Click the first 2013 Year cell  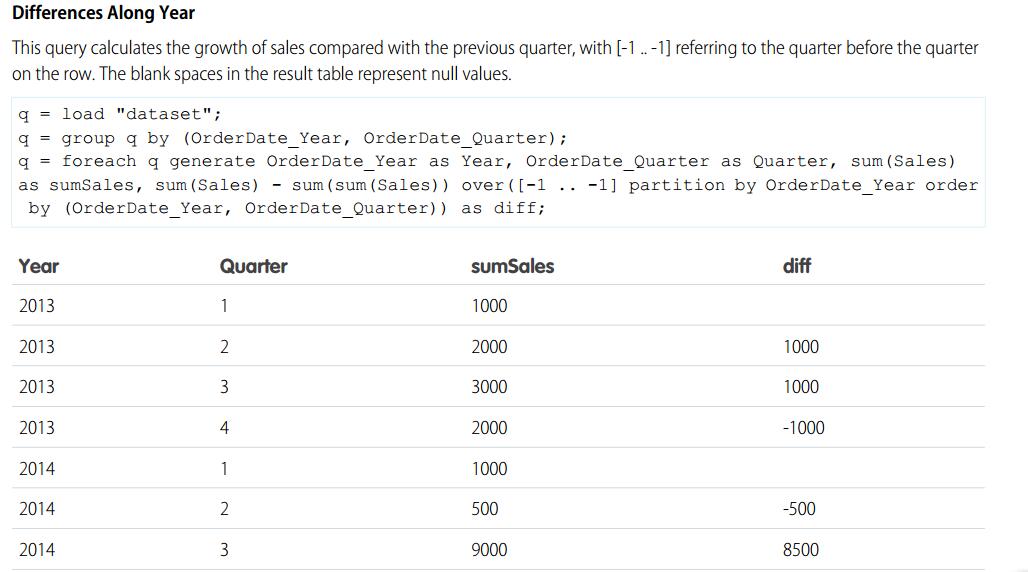pyautogui.click(x=37, y=306)
